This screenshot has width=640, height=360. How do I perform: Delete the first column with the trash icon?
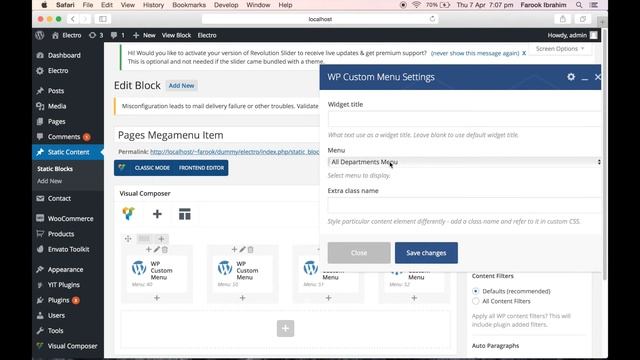tap(165, 249)
